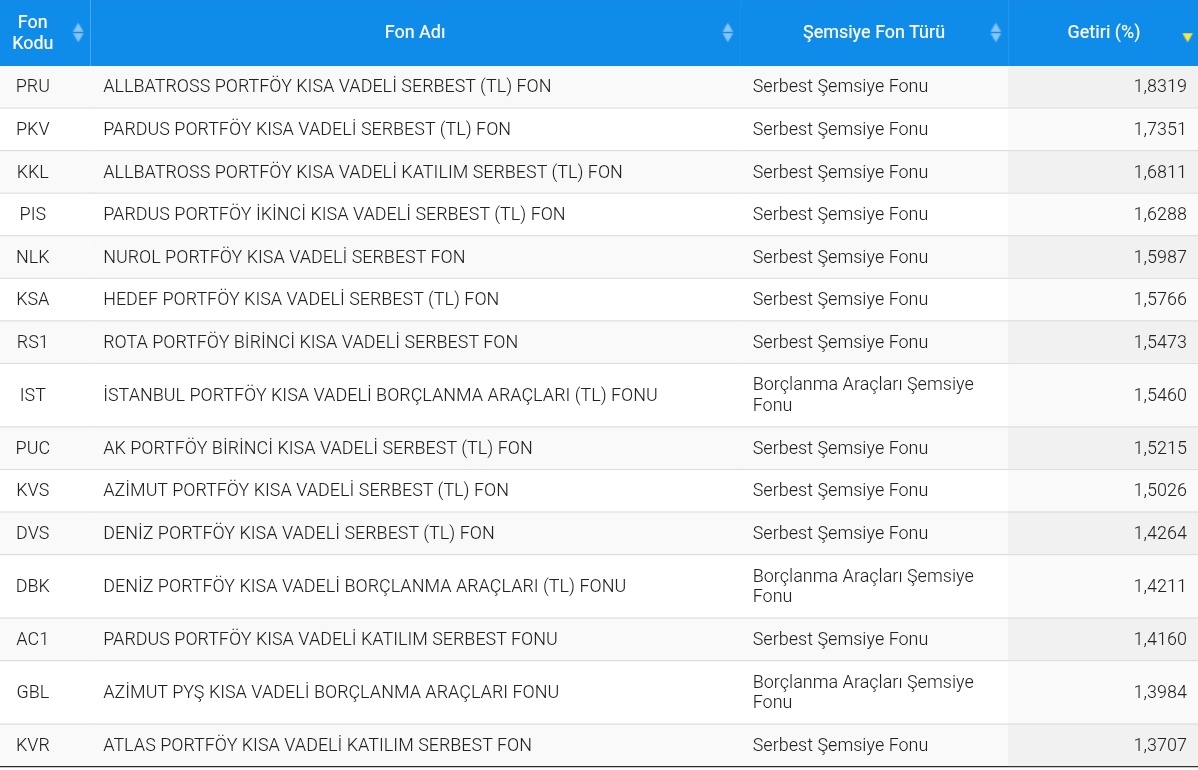
Task: Click the Getiri (%) column header
Action: click(x=1103, y=32)
